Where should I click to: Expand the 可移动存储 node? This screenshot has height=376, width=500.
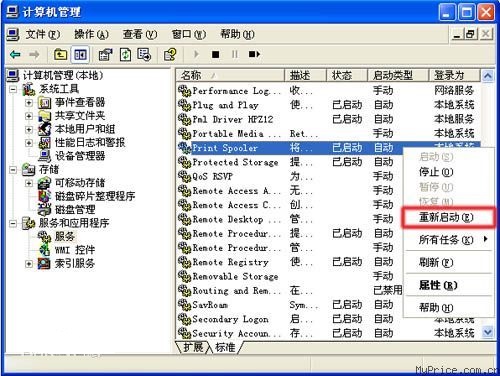tap(29, 183)
